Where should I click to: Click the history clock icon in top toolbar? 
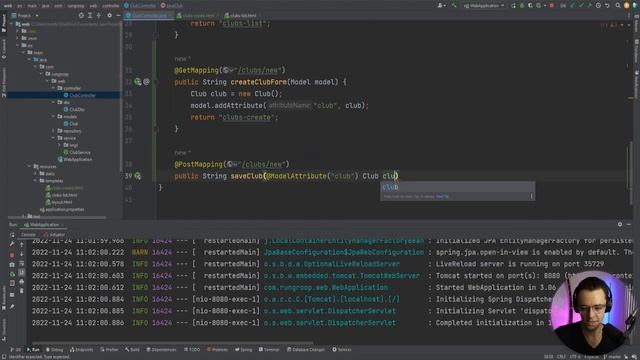point(598,6)
